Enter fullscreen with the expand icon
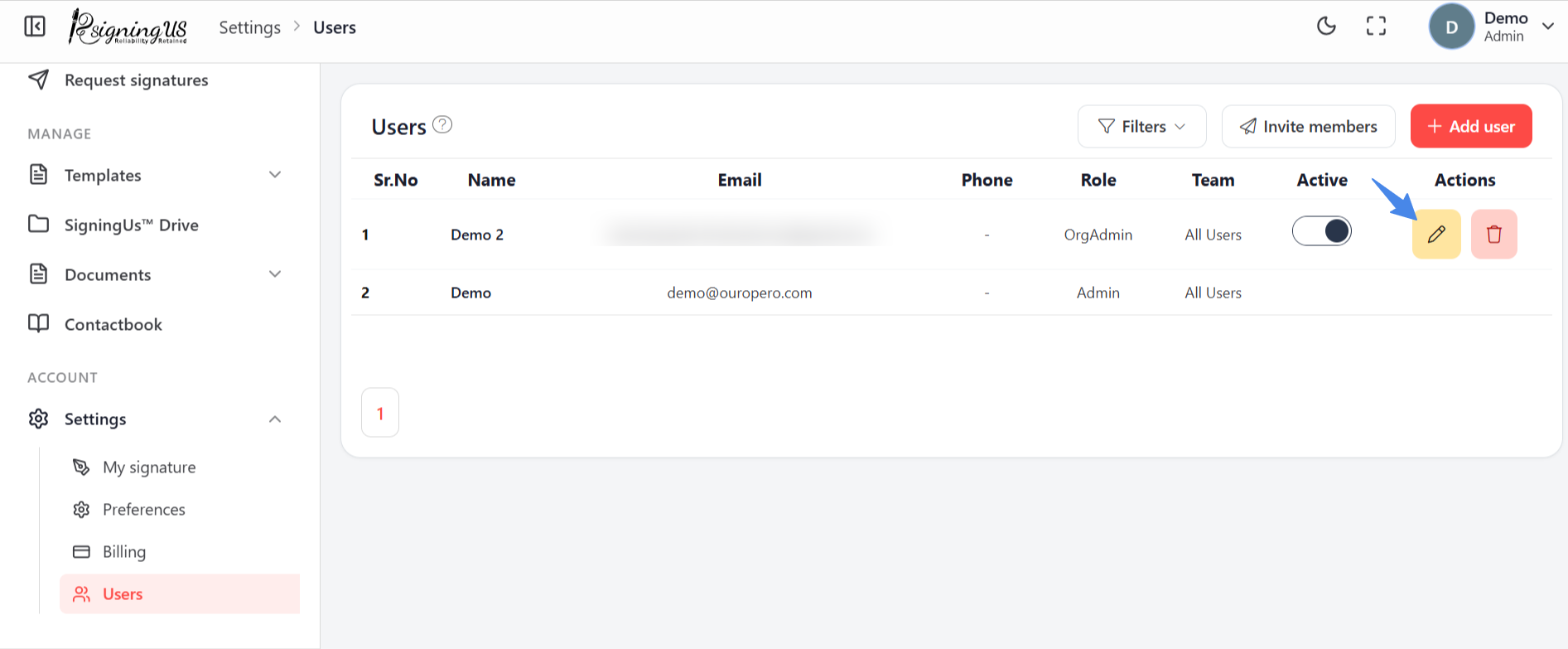The width and height of the screenshot is (1568, 649). click(1376, 27)
